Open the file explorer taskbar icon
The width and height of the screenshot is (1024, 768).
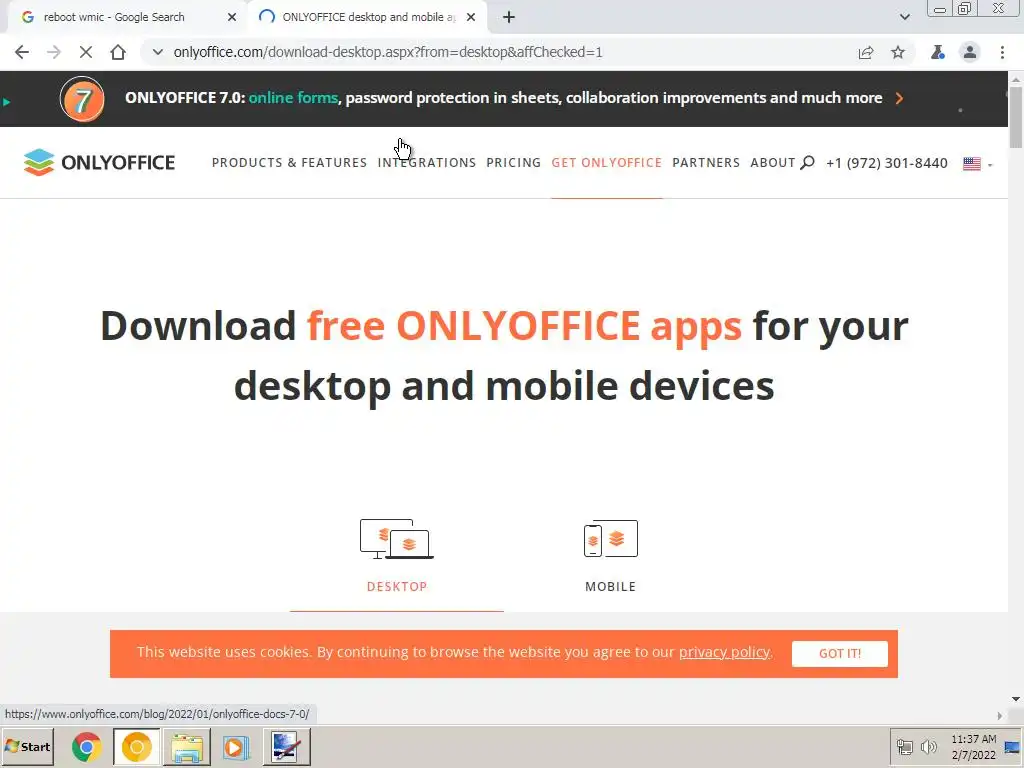pyautogui.click(x=187, y=746)
